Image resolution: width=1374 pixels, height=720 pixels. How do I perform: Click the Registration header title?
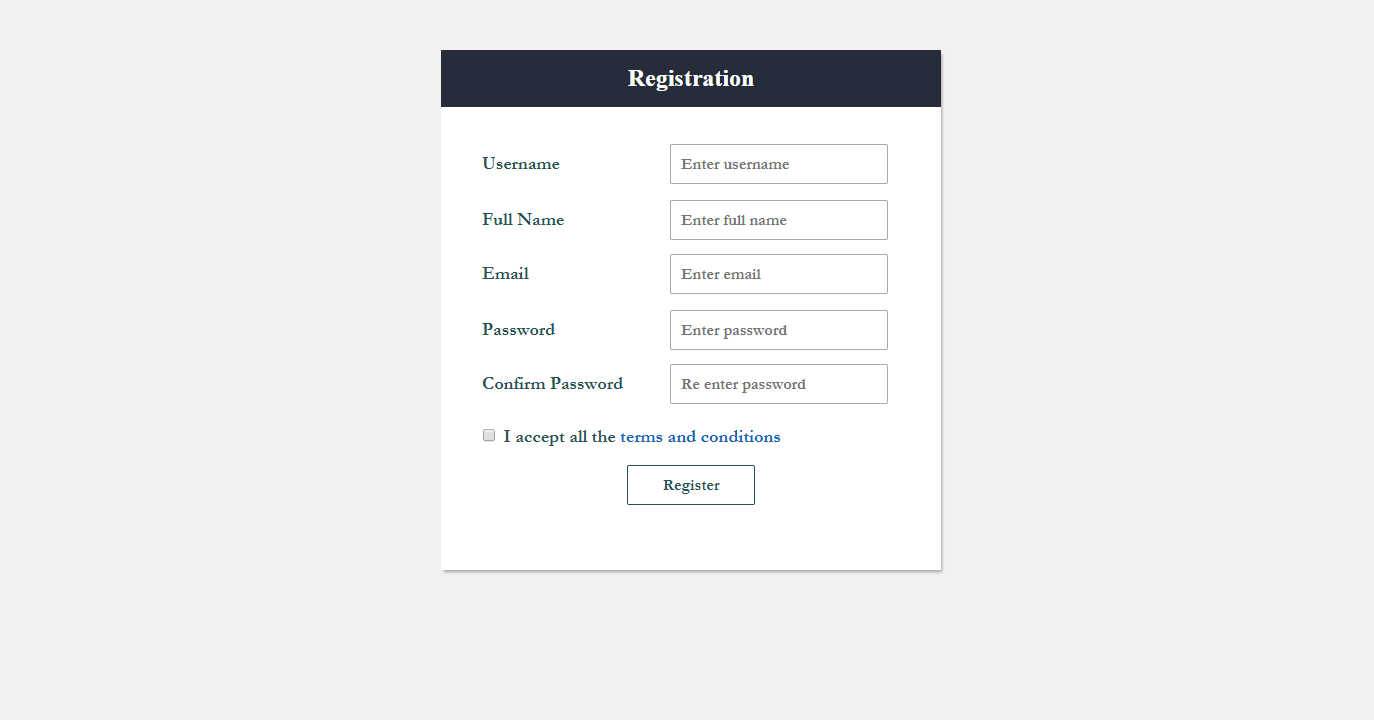[690, 78]
